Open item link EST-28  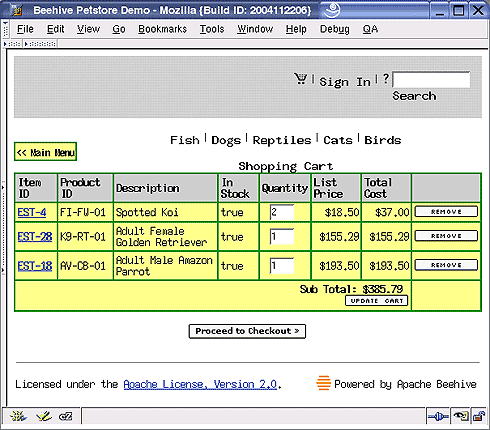[35, 237]
